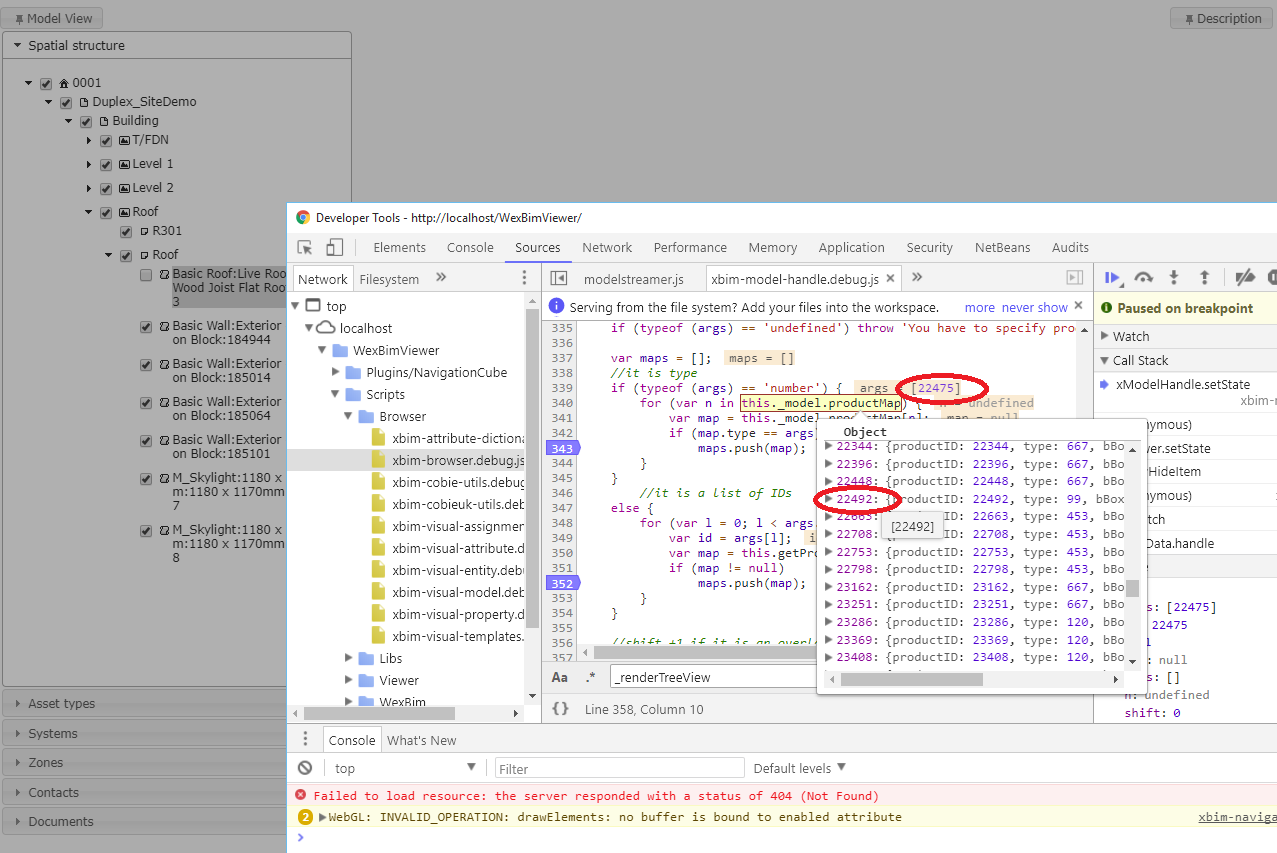Viewport: 1277px width, 853px height.
Task: Step over next function call
Action: (1143, 277)
